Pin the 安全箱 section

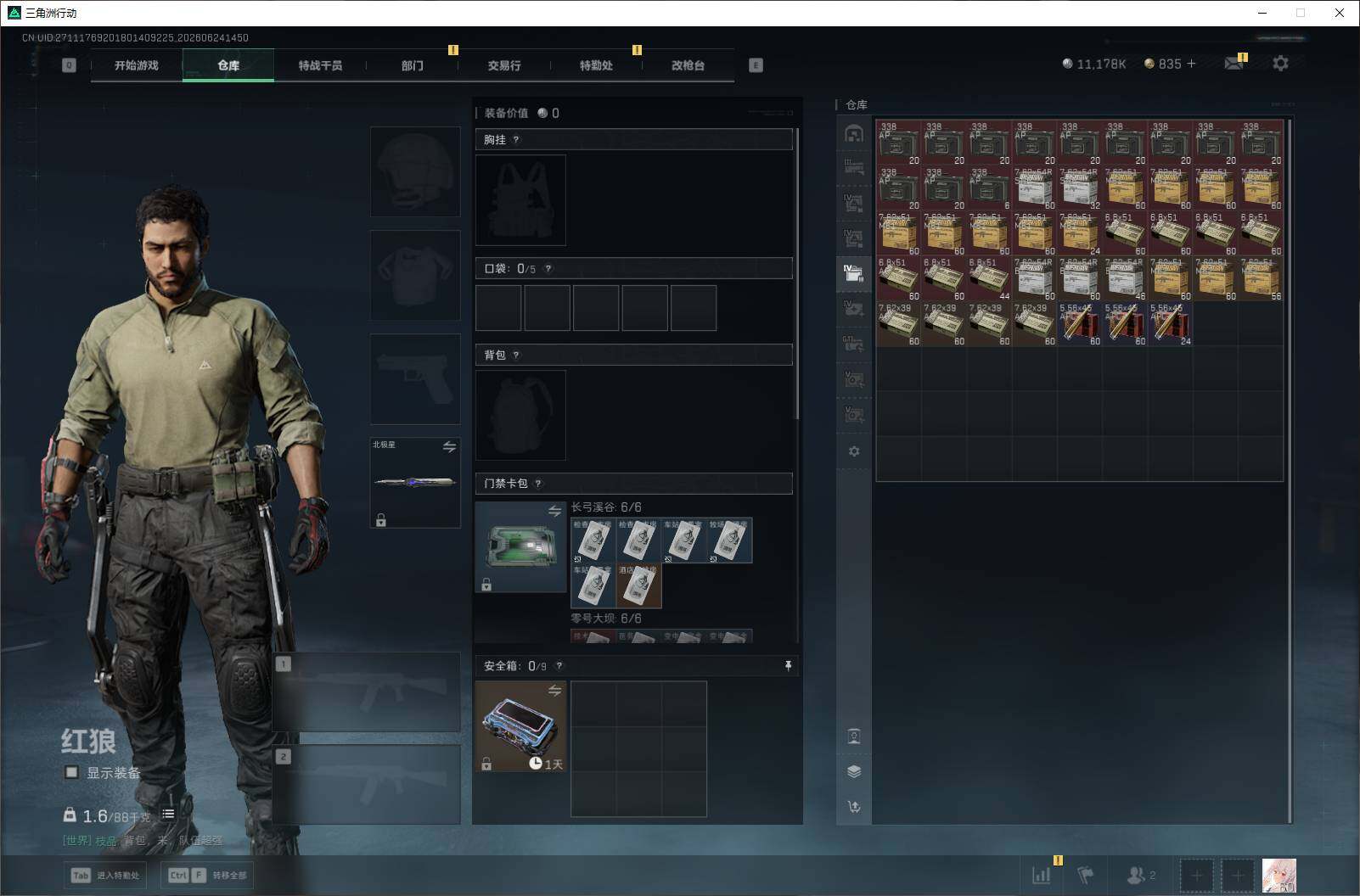[788, 666]
